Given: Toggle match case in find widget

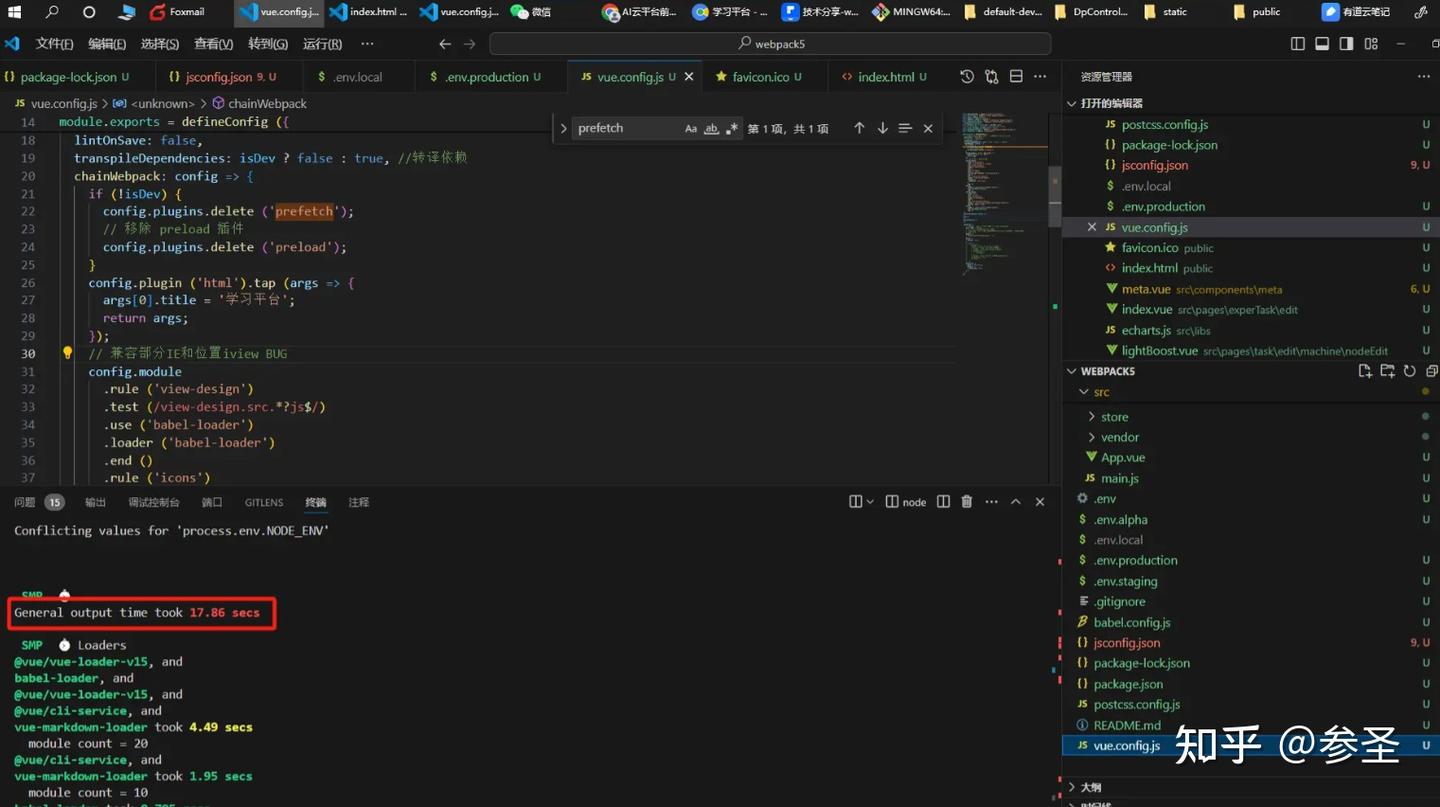Looking at the screenshot, I should tap(691, 128).
